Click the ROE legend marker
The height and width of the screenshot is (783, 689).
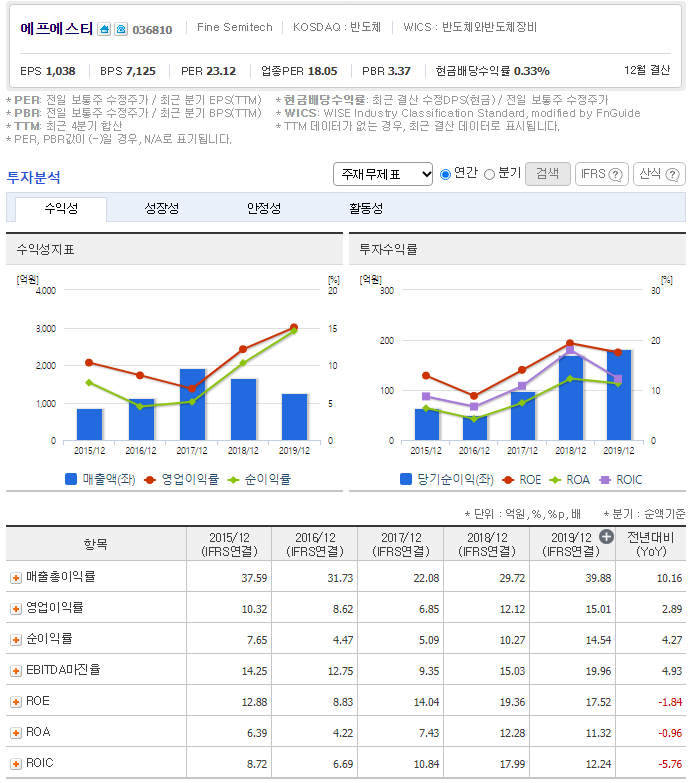click(508, 480)
